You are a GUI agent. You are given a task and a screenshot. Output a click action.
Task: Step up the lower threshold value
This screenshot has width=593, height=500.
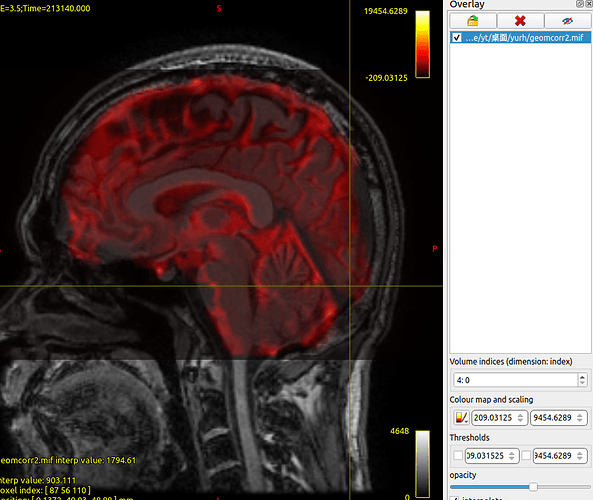tap(512, 453)
